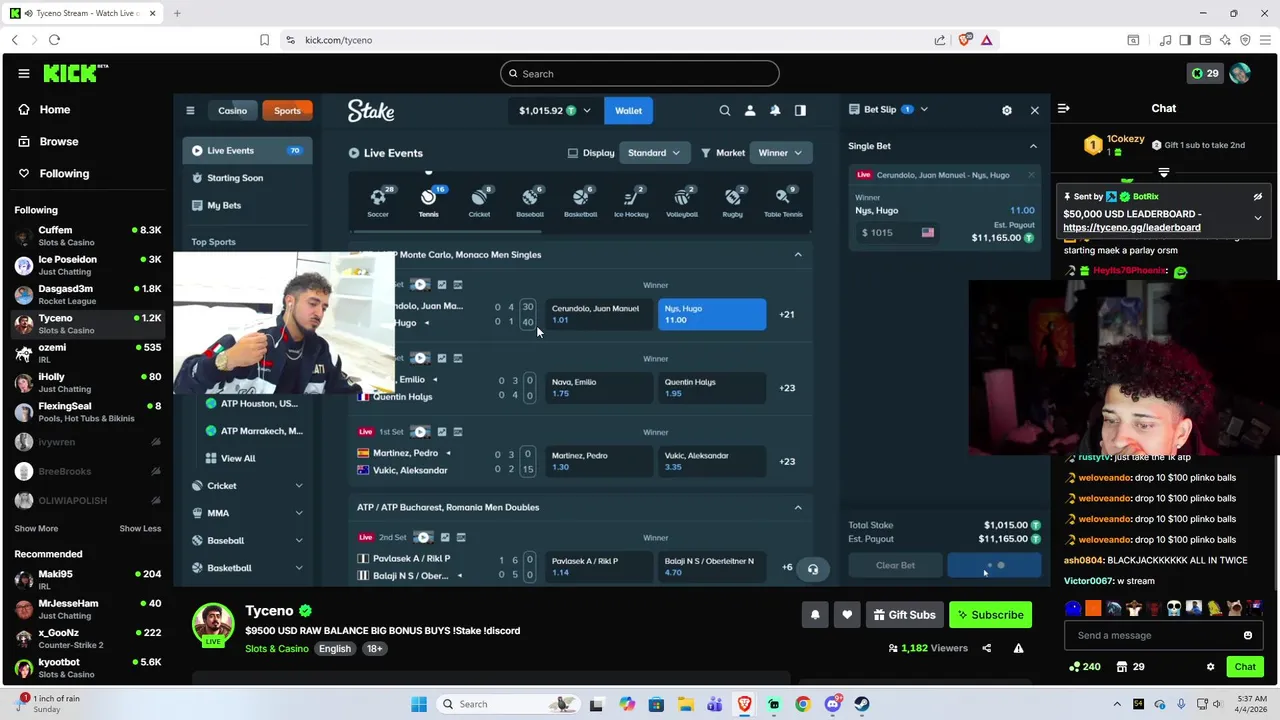The height and width of the screenshot is (720, 1280).
Task: Open live stream icon for Martinez-Vukic match
Action: pyautogui.click(x=420, y=432)
